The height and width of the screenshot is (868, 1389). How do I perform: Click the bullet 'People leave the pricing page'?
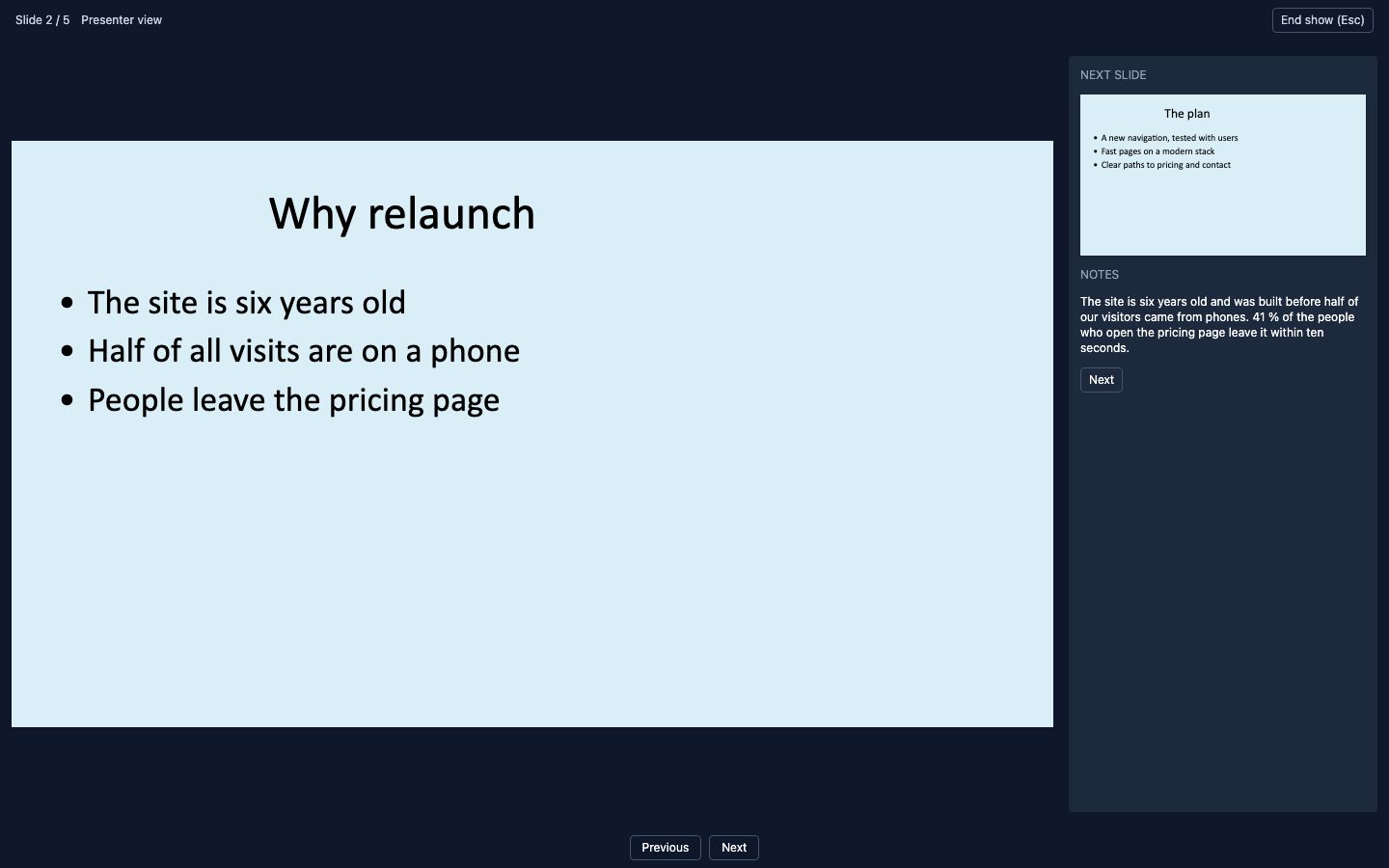(x=294, y=400)
